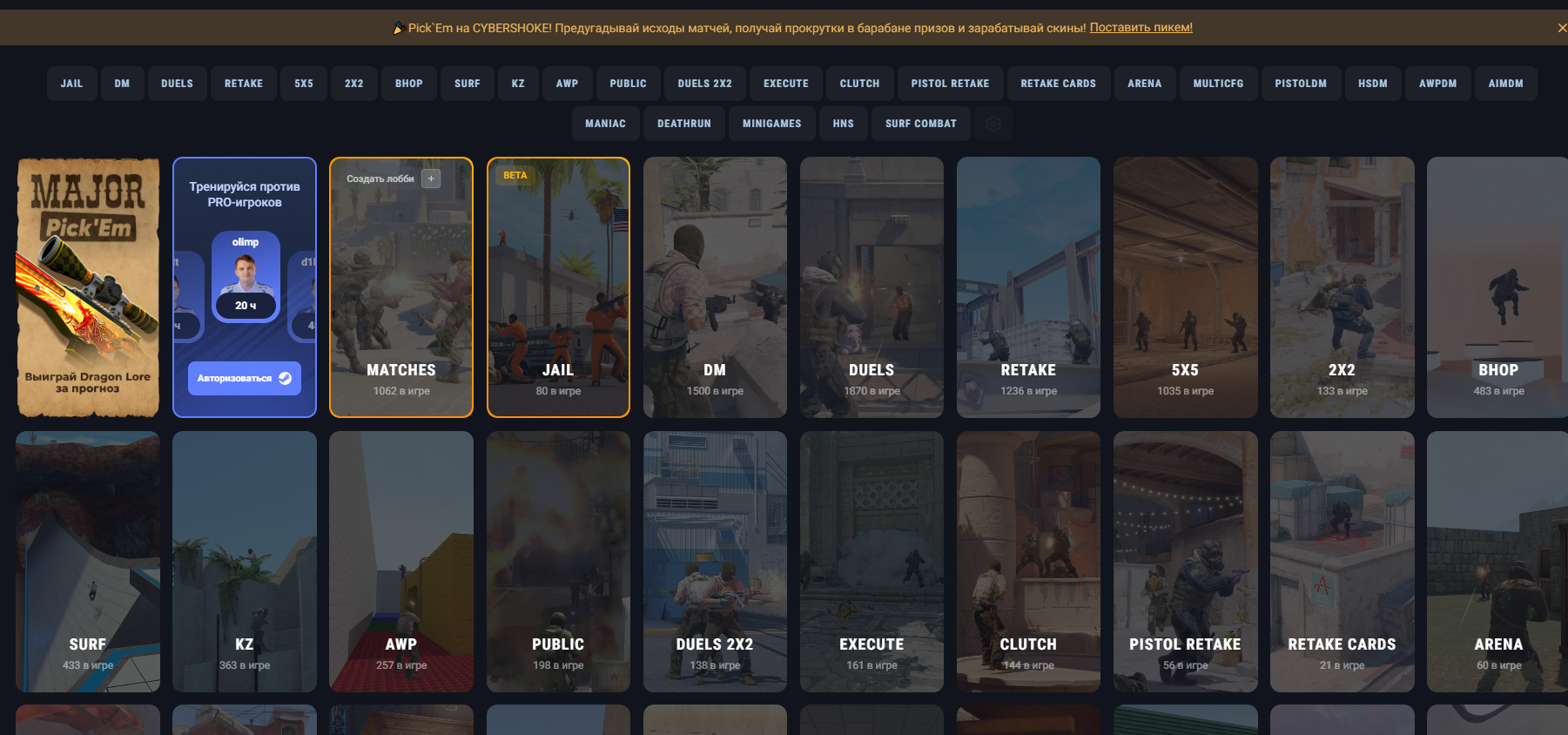The width and height of the screenshot is (1568, 735).
Task: Select the HNS filter tab
Action: pyautogui.click(x=843, y=124)
